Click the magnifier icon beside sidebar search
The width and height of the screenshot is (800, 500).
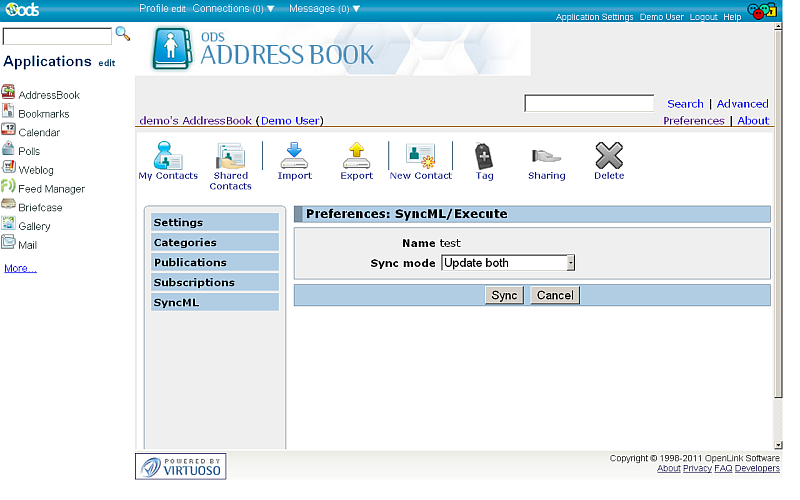click(x=123, y=34)
